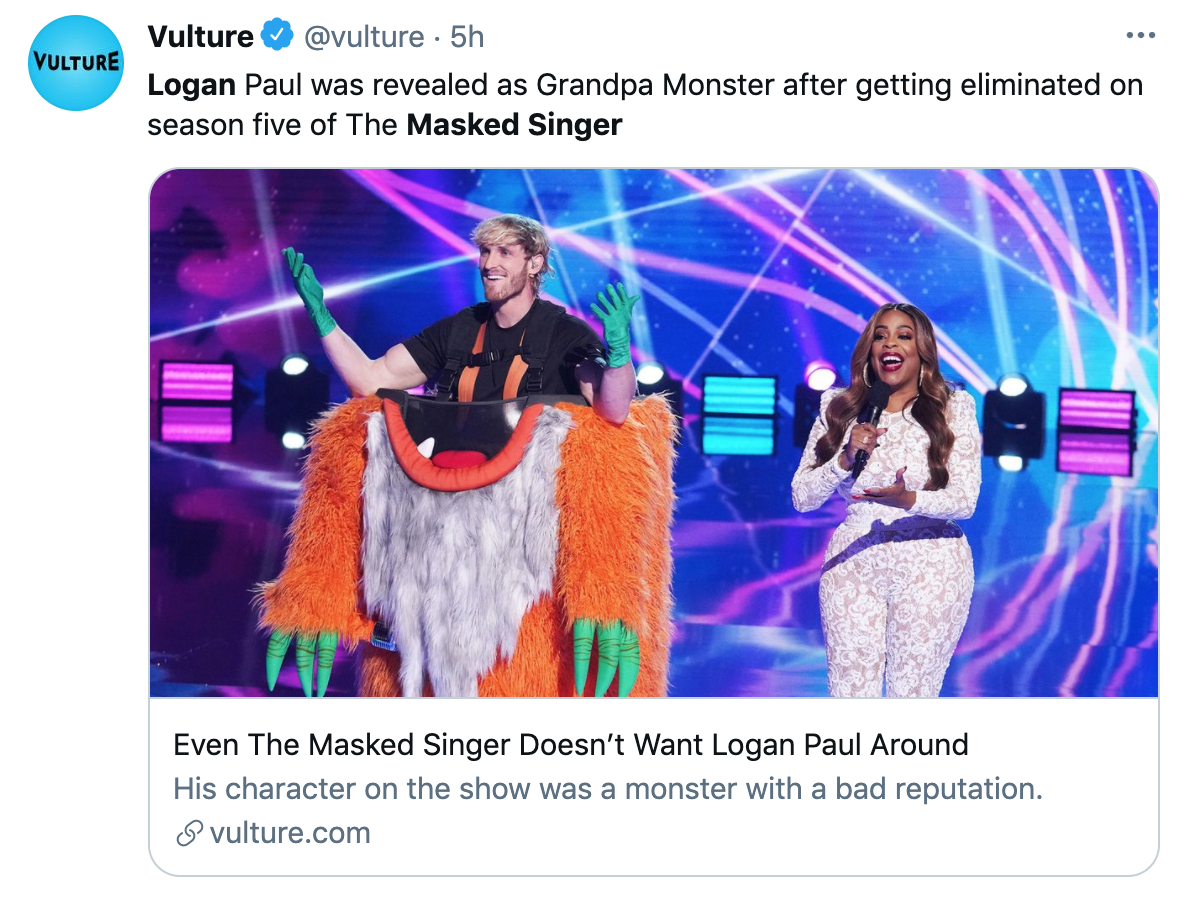
Task: Click the blue verified badge
Action: tap(277, 37)
